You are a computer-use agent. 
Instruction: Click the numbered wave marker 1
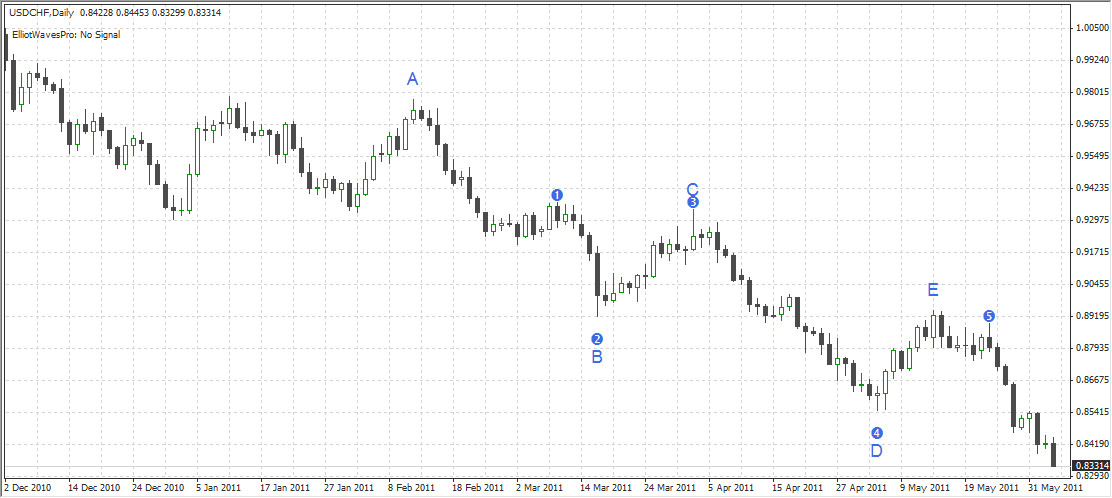click(x=558, y=194)
